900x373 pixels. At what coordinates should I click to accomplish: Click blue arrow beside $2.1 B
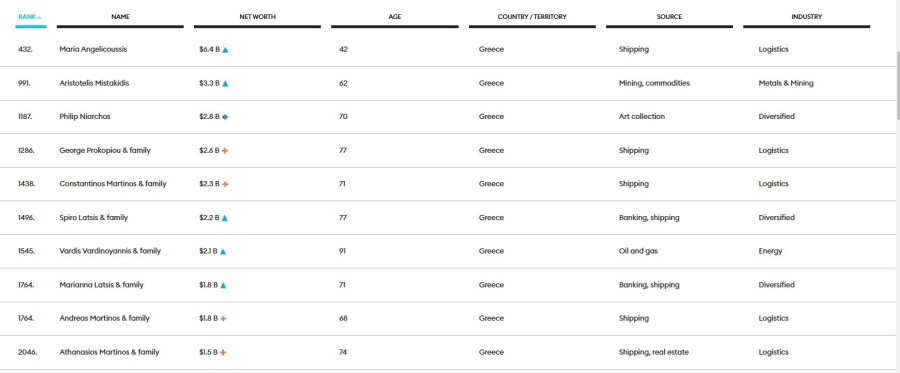[223, 251]
